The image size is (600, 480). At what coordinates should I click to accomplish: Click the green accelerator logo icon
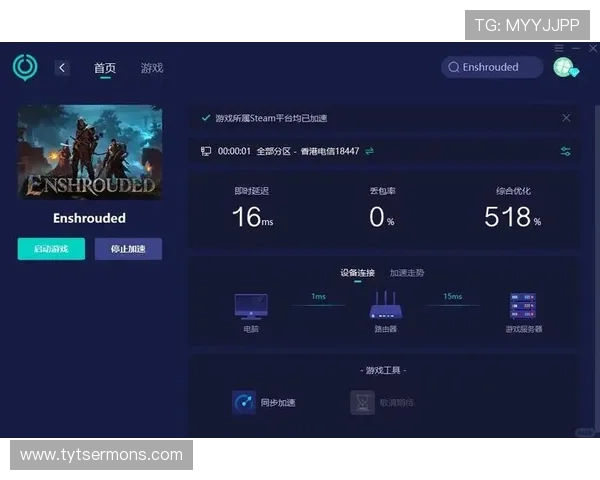click(x=25, y=67)
